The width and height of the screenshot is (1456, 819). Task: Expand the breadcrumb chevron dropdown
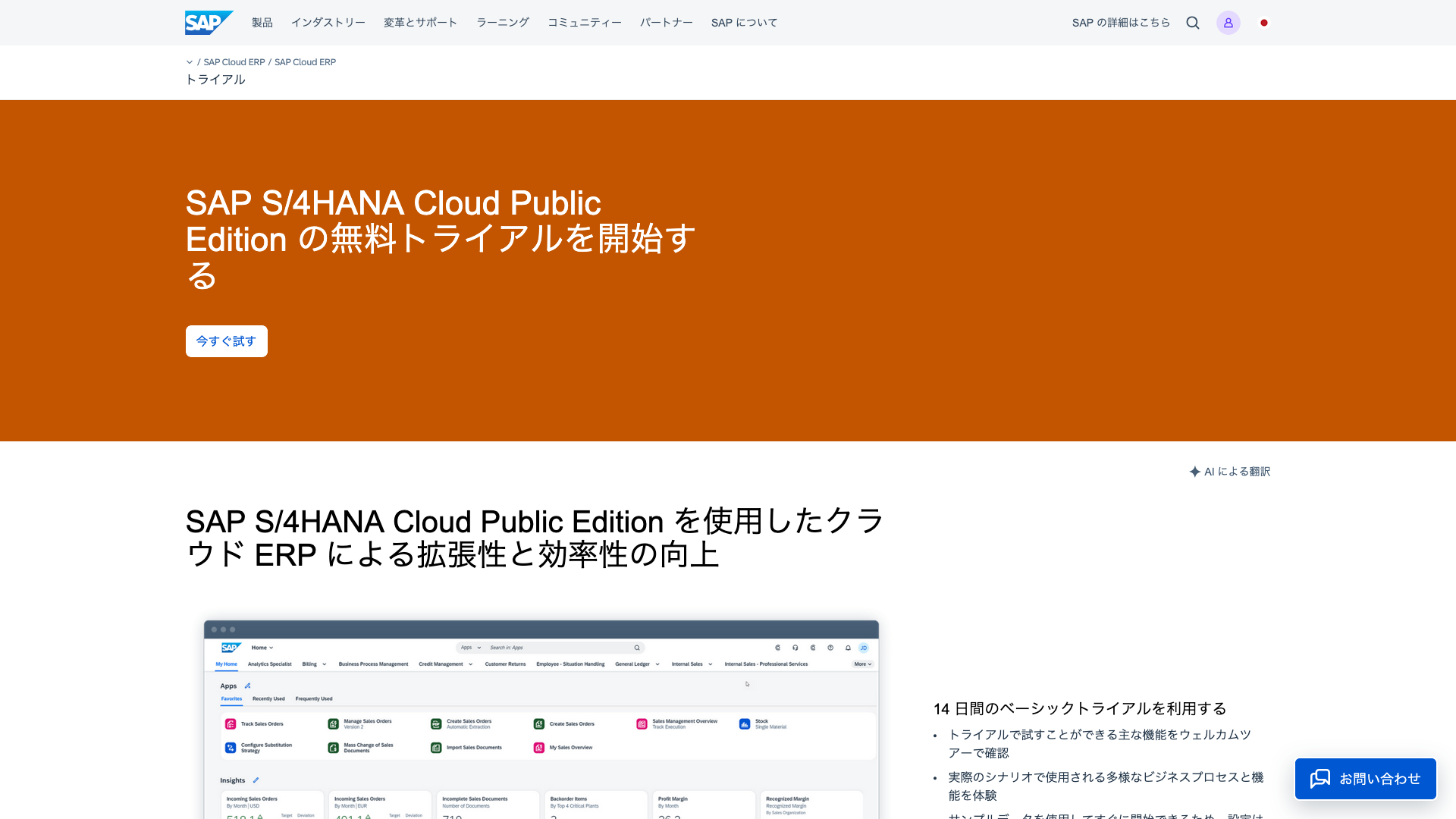pos(190,62)
